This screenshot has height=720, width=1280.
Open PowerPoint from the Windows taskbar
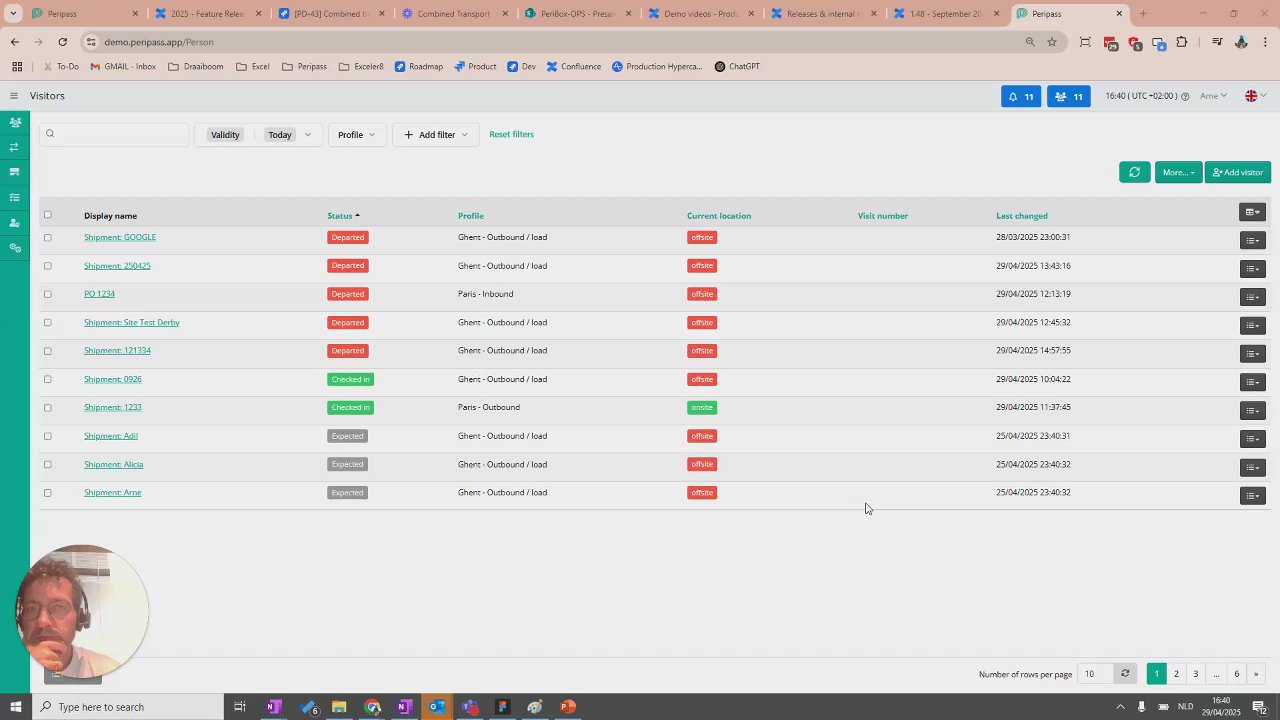click(567, 707)
